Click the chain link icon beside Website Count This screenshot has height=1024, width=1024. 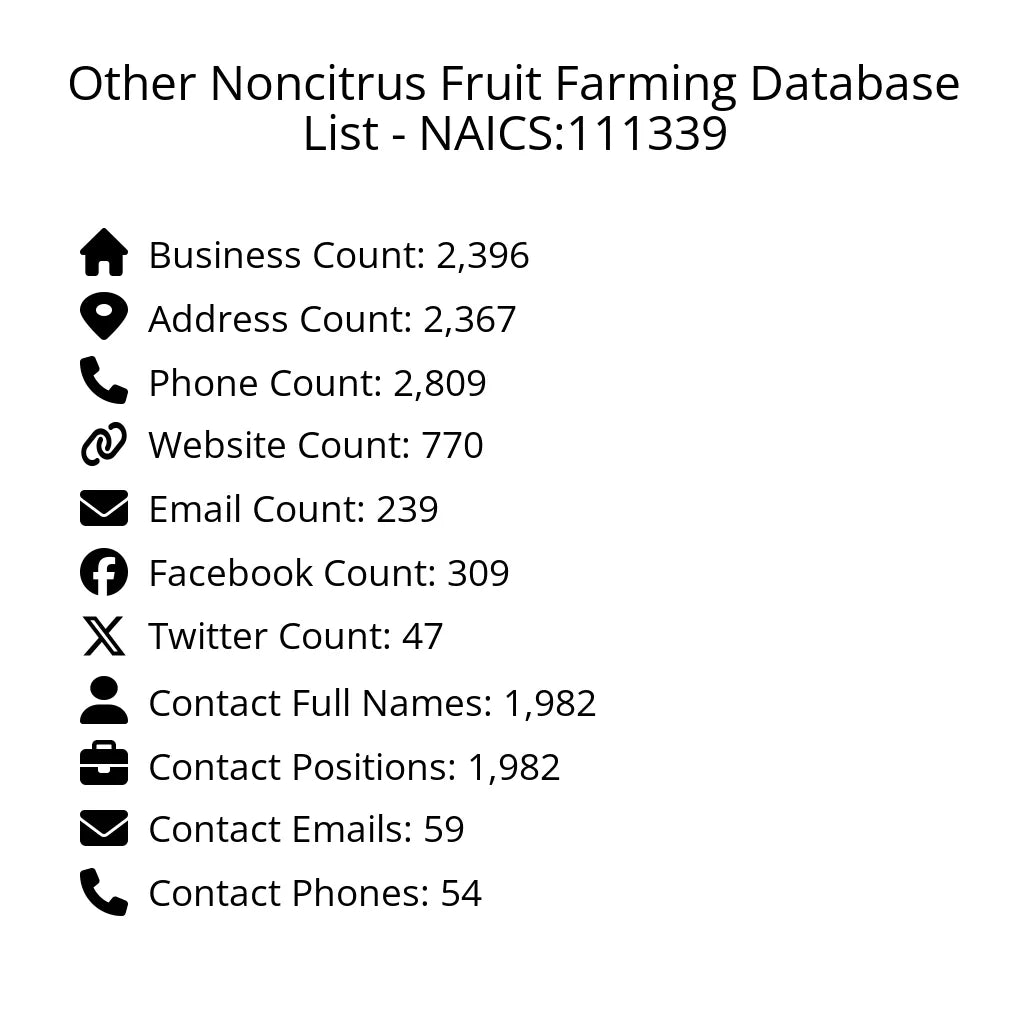click(104, 445)
